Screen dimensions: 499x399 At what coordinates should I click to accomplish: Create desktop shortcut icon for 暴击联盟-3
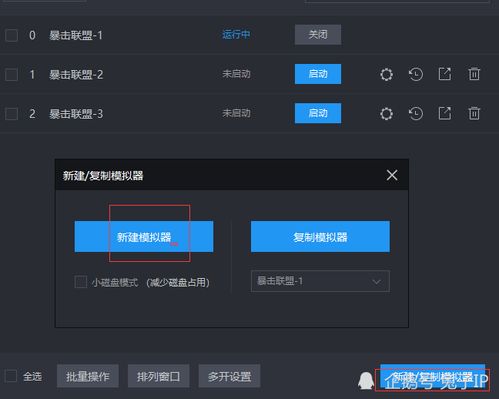pos(445,113)
